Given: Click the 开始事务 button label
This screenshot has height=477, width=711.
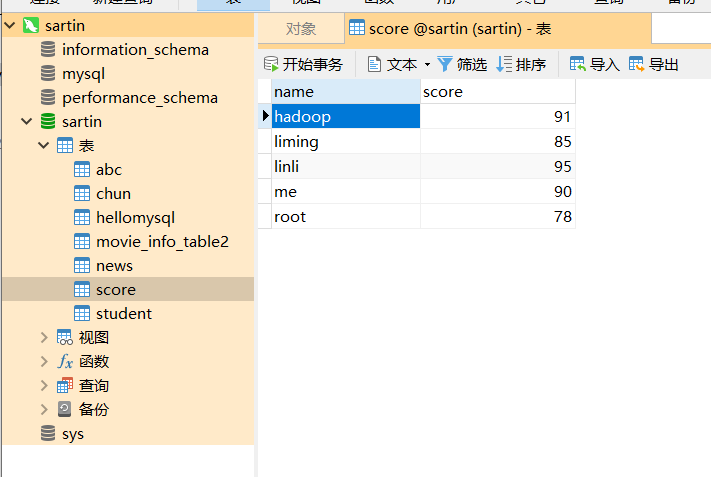Looking at the screenshot, I should click(313, 64).
